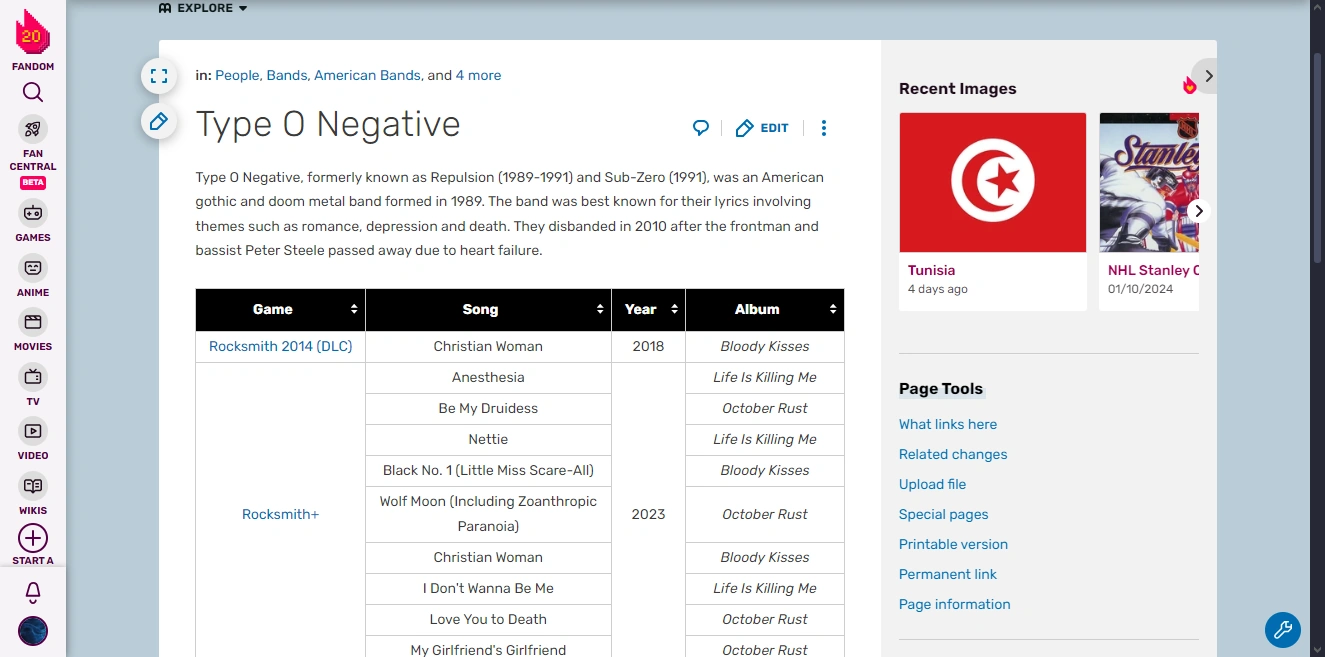Select the '2018' year cell

point(649,346)
